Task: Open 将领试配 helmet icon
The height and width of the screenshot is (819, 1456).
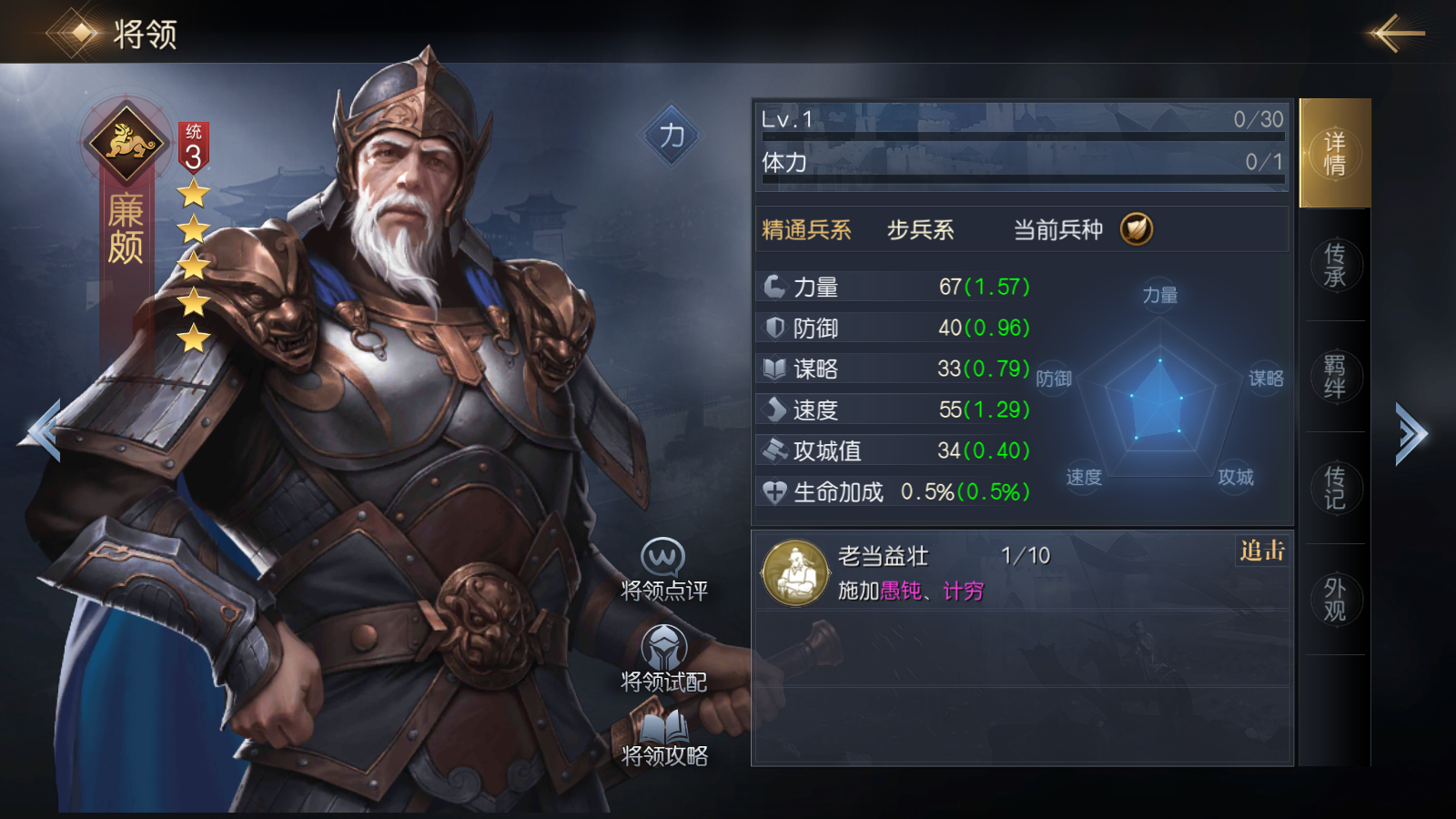Action: click(663, 647)
